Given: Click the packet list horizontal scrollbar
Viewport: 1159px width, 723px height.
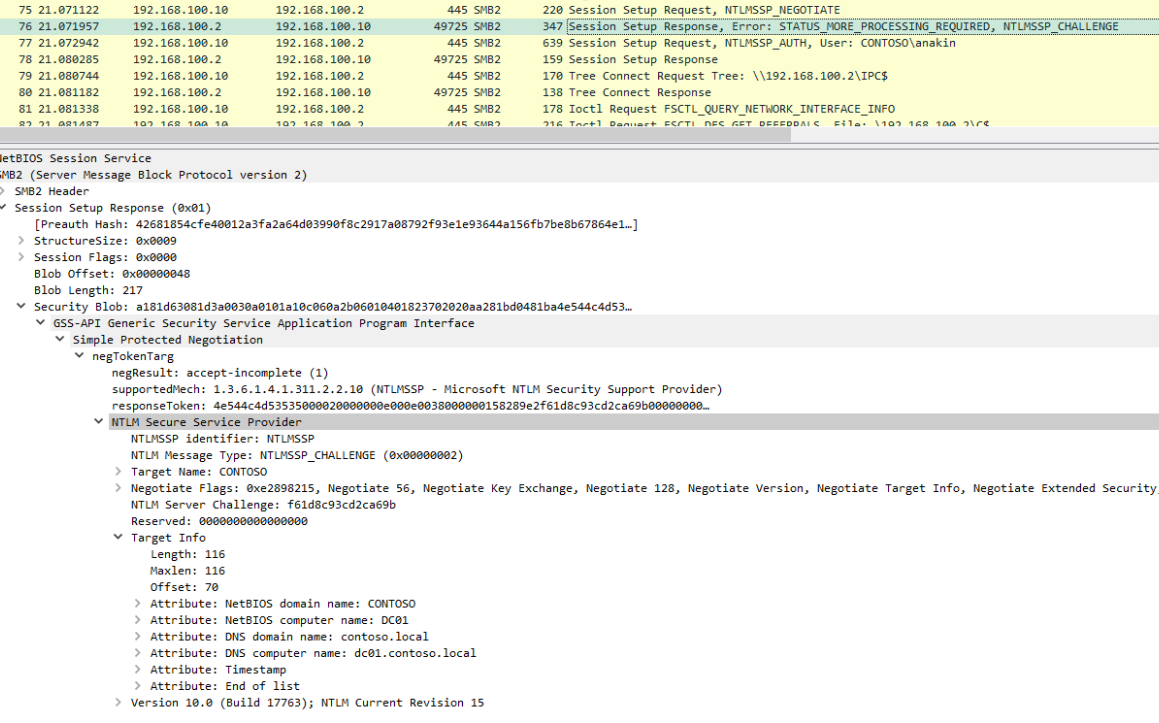Looking at the screenshot, I should 400,135.
